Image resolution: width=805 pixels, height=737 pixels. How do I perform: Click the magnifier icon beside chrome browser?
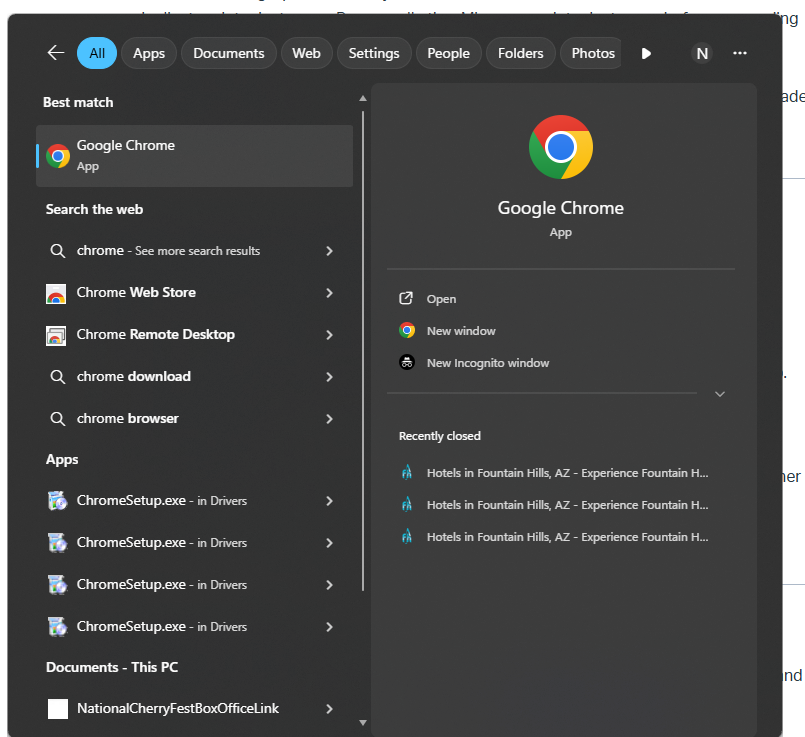58,419
